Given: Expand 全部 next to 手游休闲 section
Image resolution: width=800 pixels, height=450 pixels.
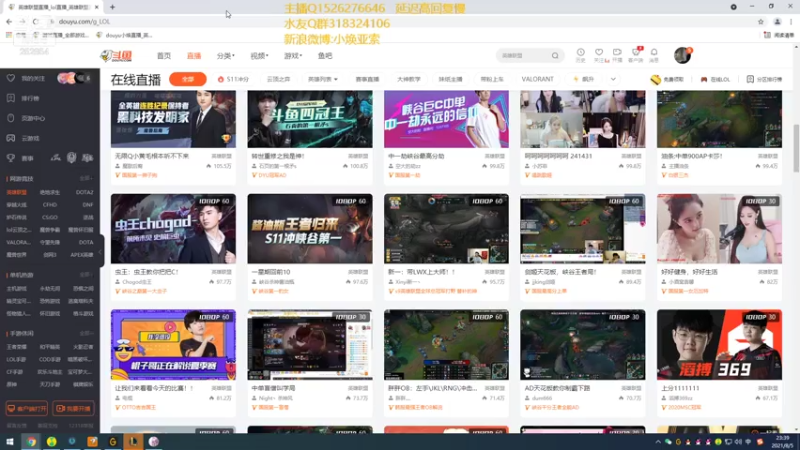Looking at the screenshot, I should tap(85, 333).
